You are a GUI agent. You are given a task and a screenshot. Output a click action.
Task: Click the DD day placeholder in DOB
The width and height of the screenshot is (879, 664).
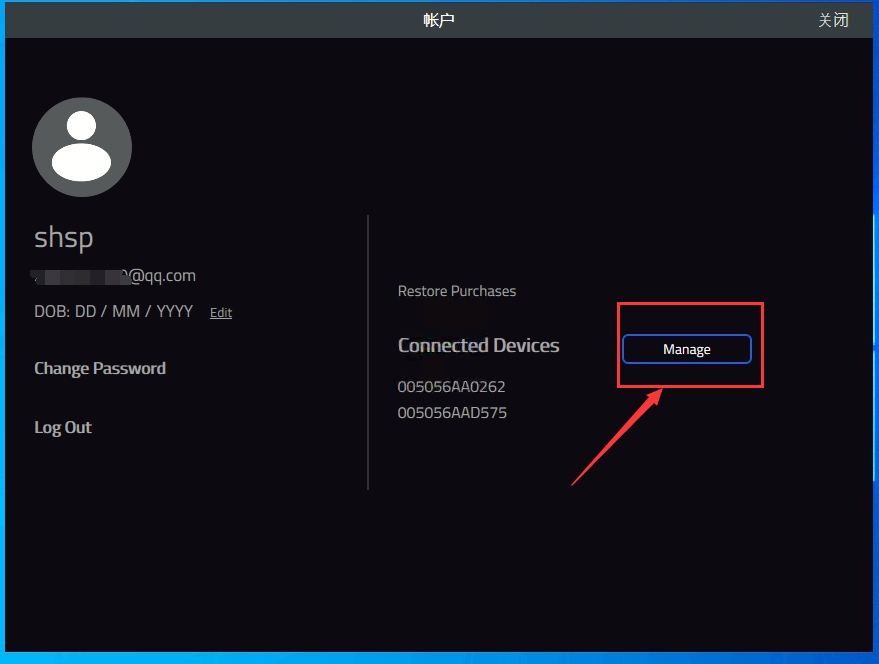click(86, 312)
